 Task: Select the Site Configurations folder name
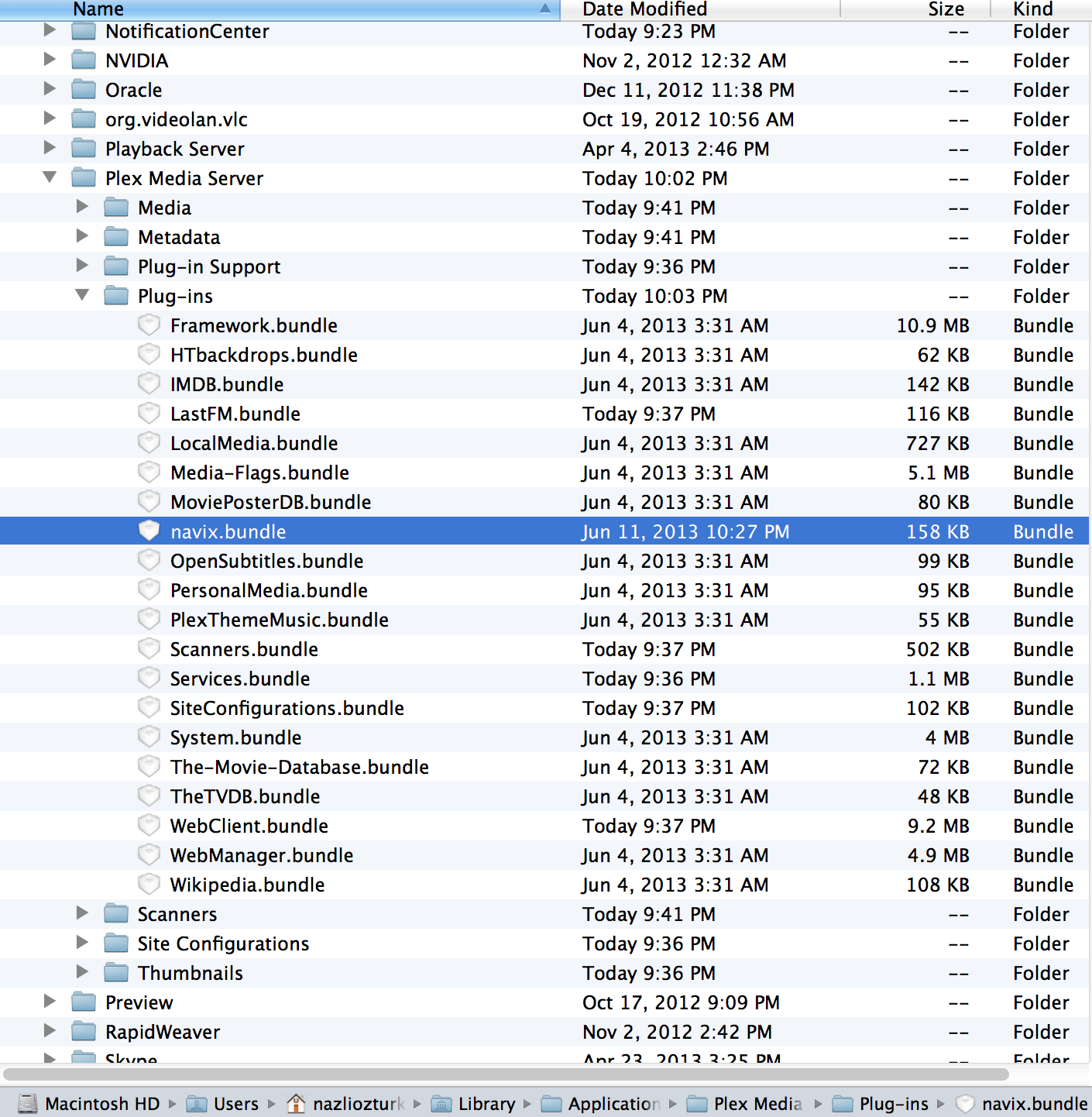tap(223, 943)
